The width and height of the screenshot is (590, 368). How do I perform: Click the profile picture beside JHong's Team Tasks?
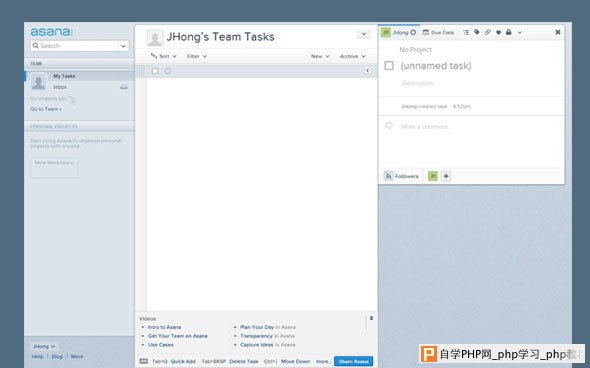155,38
